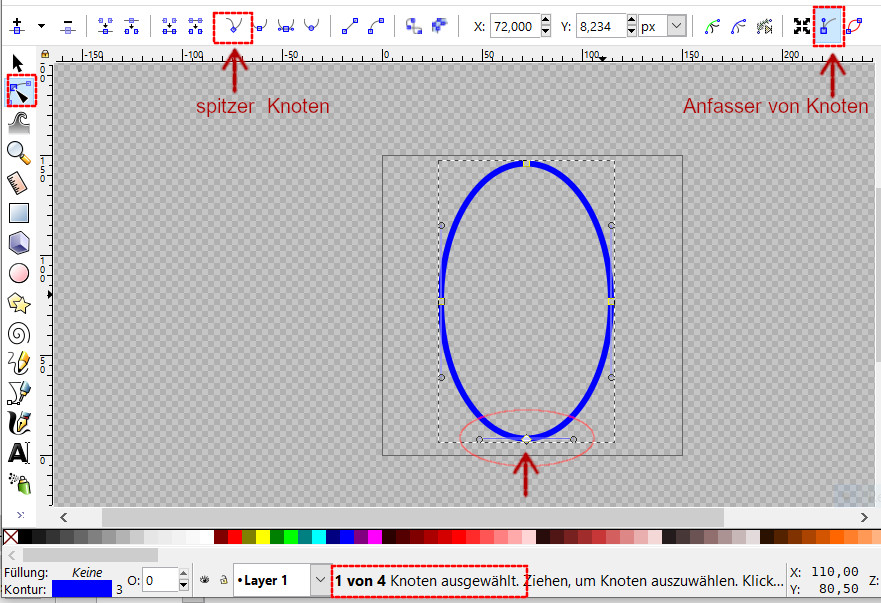Click the canvas scrollbar left arrow

(63, 517)
